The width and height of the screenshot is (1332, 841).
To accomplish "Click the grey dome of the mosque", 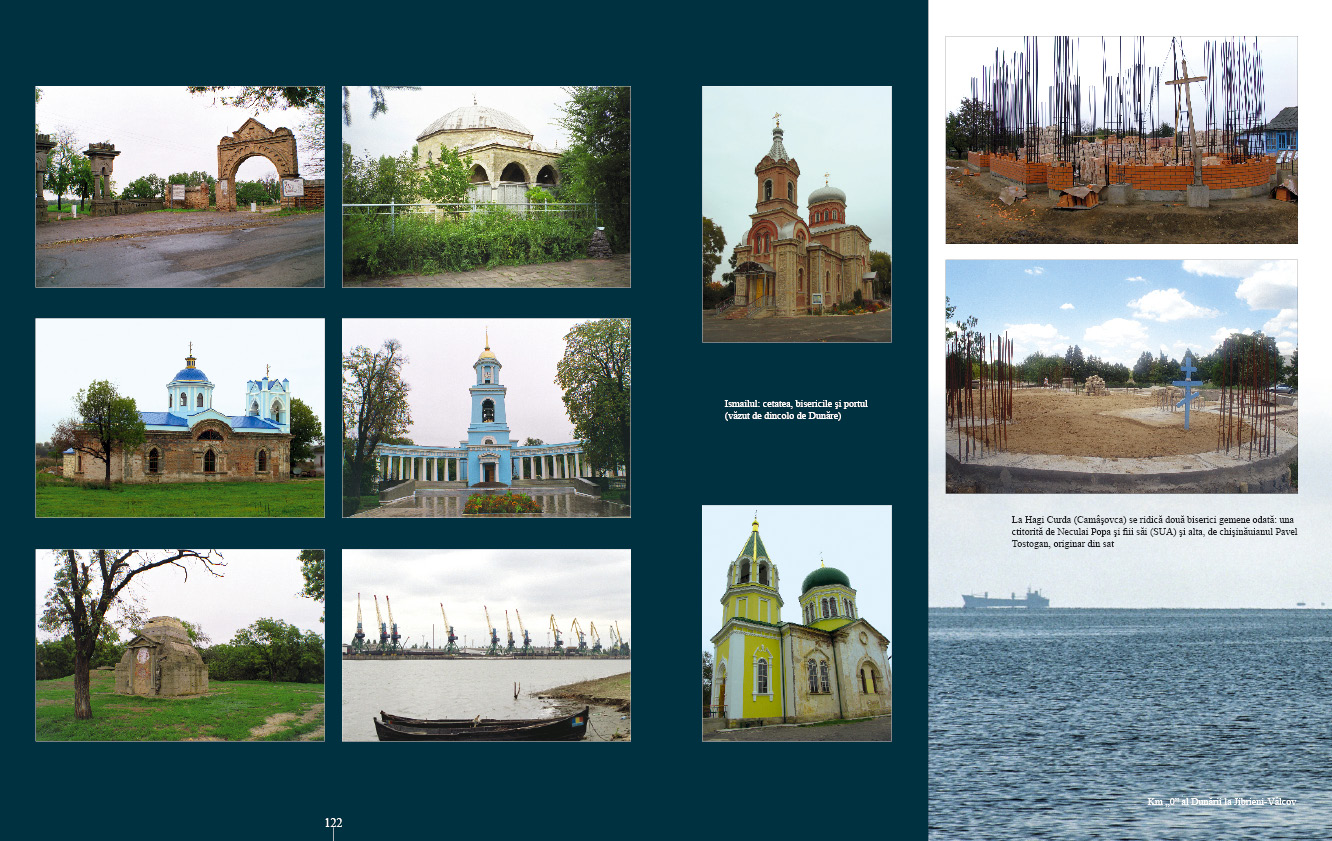I will pos(474,122).
